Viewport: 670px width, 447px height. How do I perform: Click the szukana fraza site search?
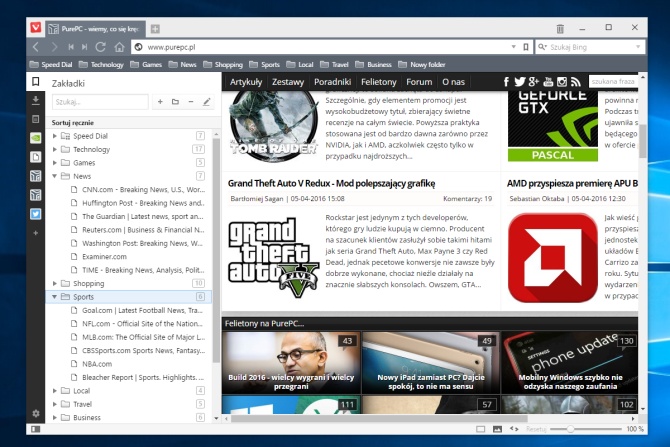[613, 81]
